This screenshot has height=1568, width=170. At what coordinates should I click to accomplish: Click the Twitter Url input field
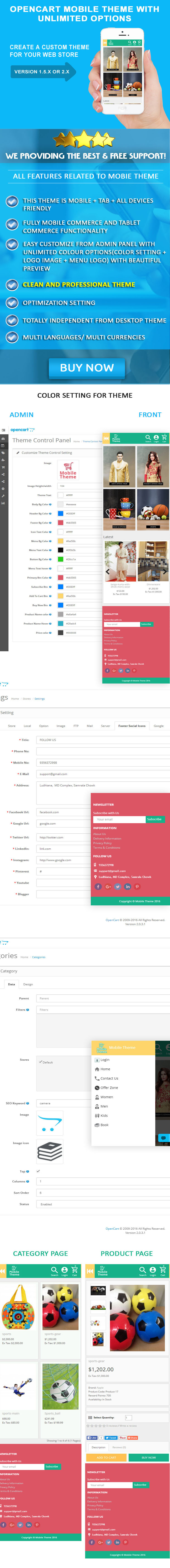pyautogui.click(x=64, y=837)
